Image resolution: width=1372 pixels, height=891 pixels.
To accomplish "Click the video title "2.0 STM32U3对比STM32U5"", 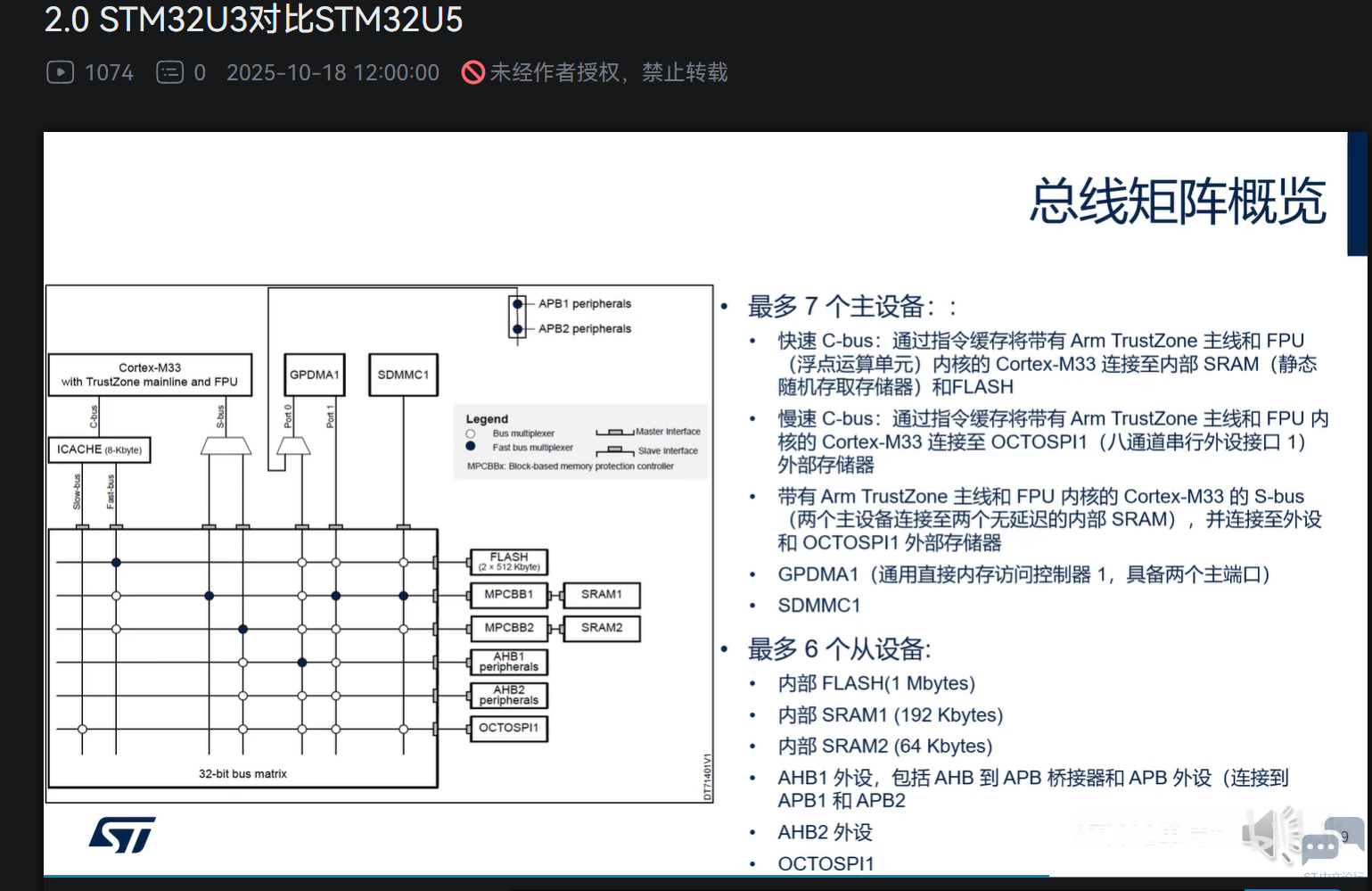I will click(254, 20).
